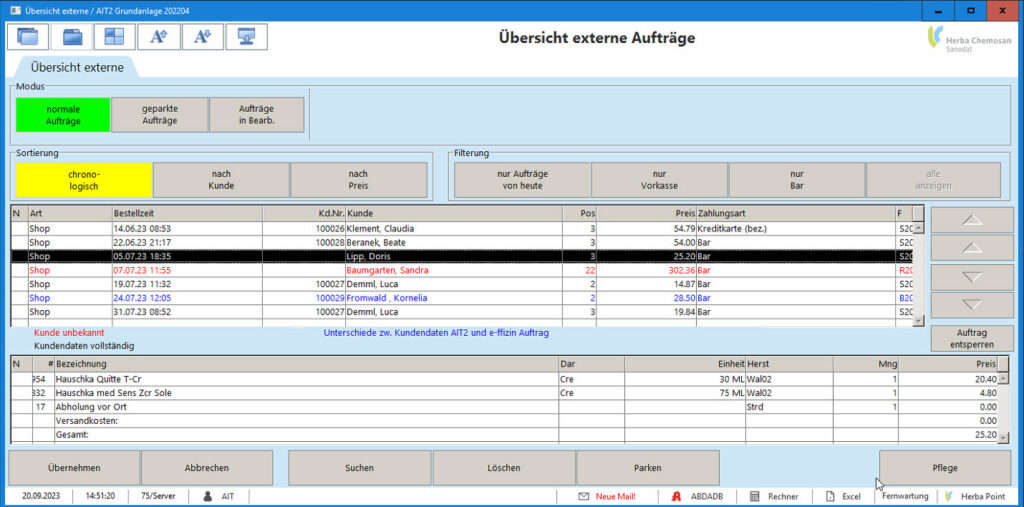Click the AIT user icon in status bar
The image size is (1024, 507).
click(x=208, y=497)
